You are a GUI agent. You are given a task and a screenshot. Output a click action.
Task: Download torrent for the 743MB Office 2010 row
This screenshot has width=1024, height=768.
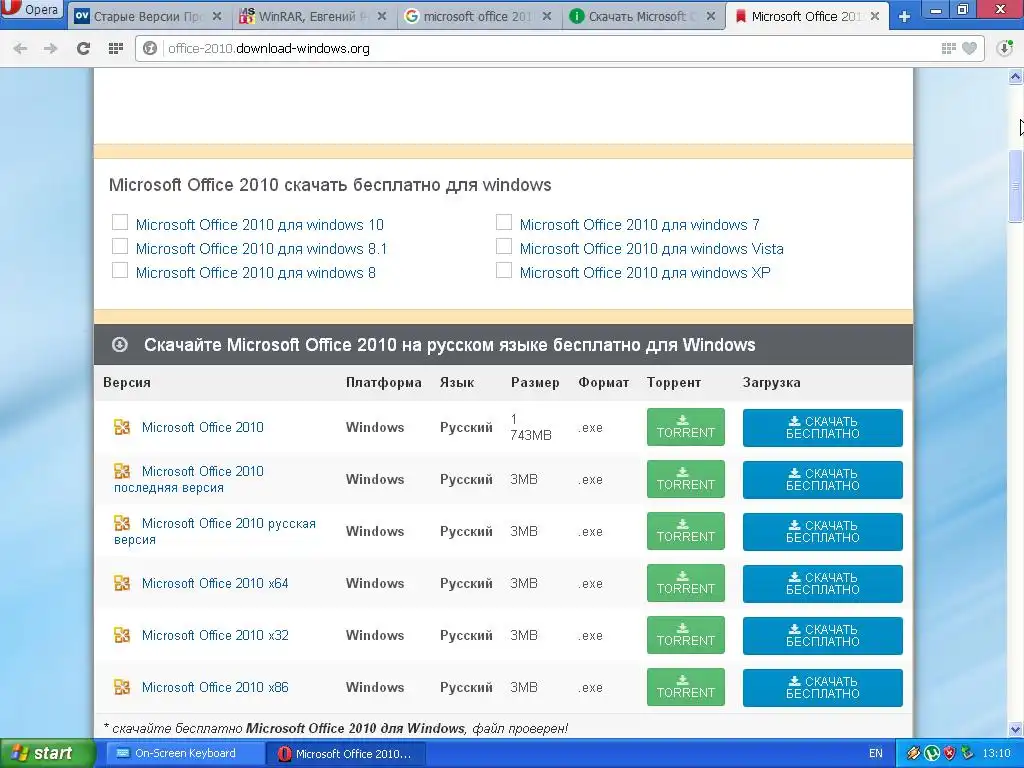(x=686, y=427)
